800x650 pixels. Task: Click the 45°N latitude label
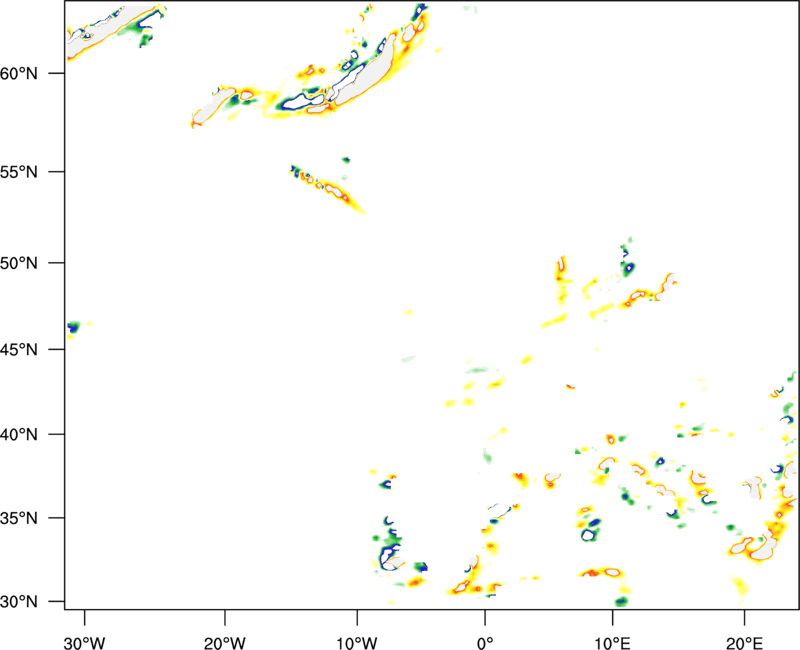tap(19, 349)
